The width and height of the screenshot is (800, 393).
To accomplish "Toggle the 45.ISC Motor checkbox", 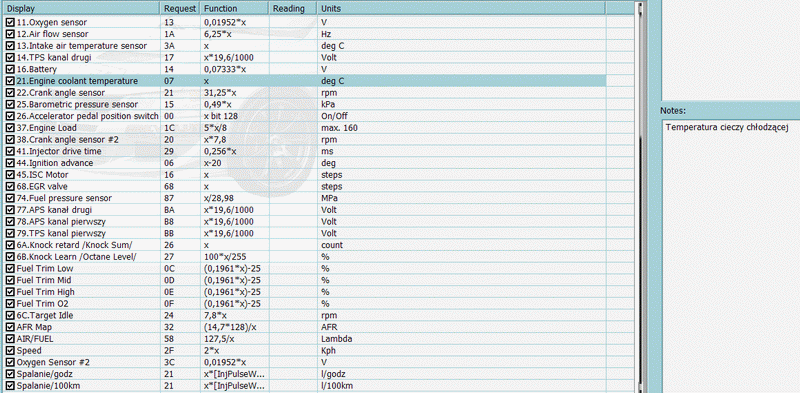I will 10,175.
